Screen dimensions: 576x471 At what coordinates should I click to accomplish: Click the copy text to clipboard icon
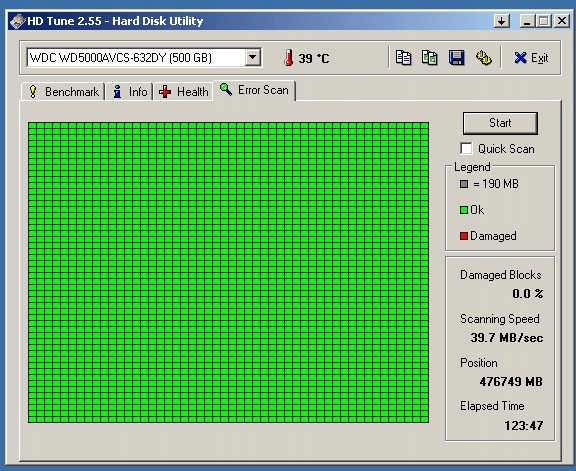click(x=403, y=58)
